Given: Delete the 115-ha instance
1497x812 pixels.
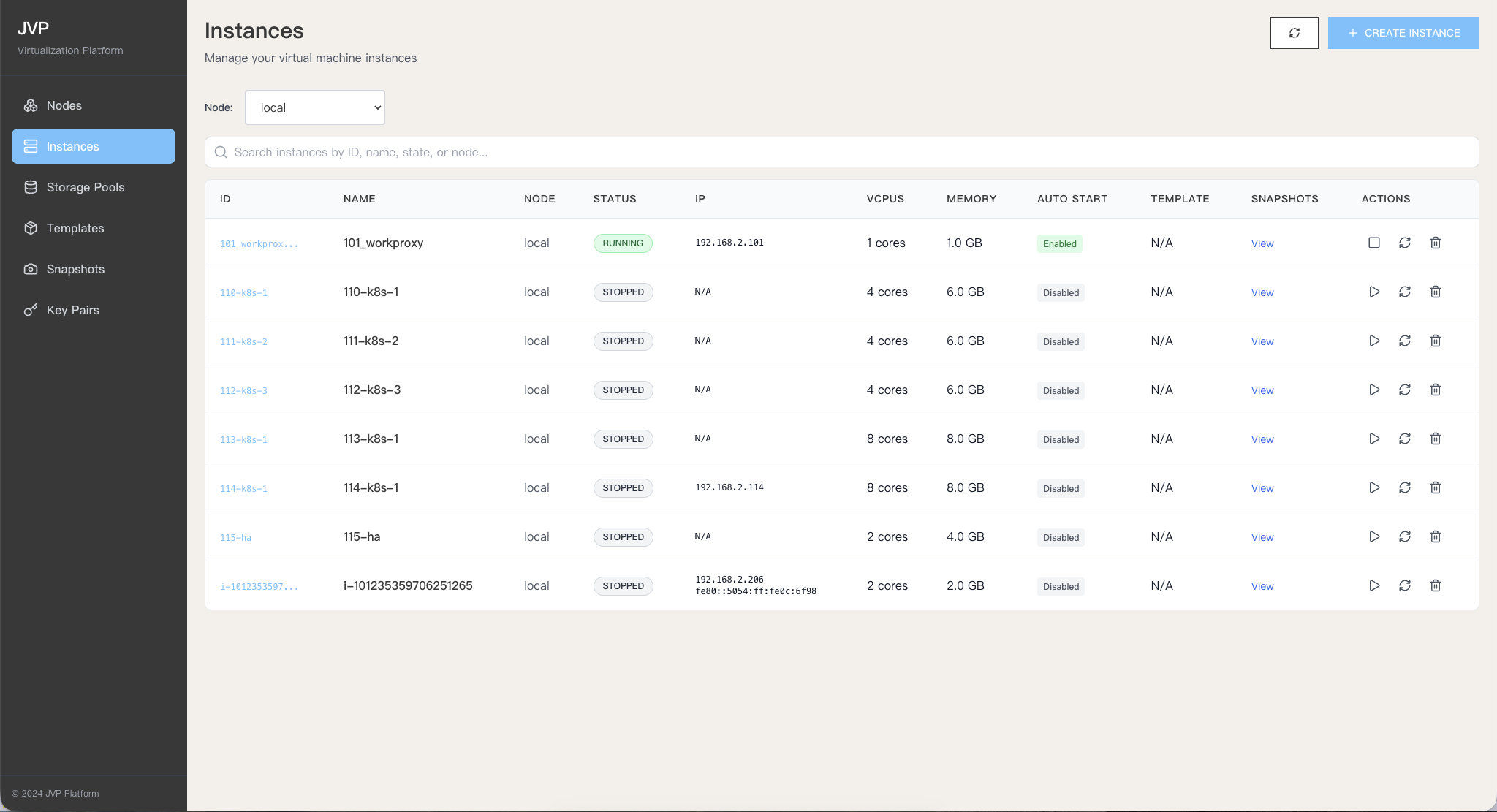Looking at the screenshot, I should click(1435, 536).
